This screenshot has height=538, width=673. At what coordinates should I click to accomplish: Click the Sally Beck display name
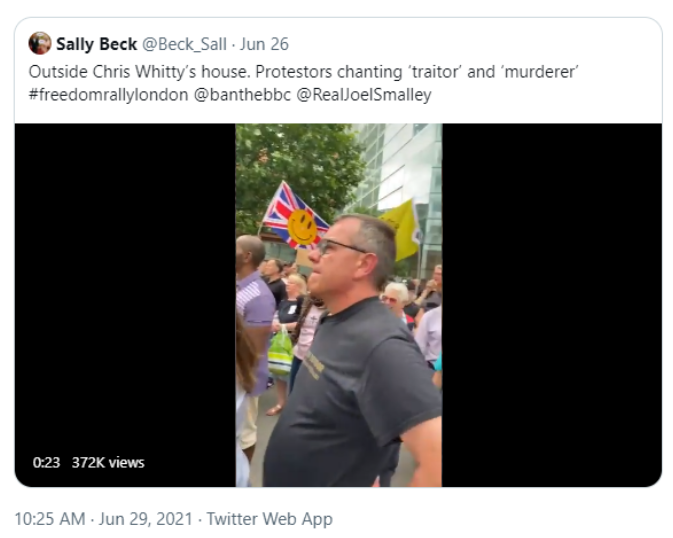click(97, 44)
